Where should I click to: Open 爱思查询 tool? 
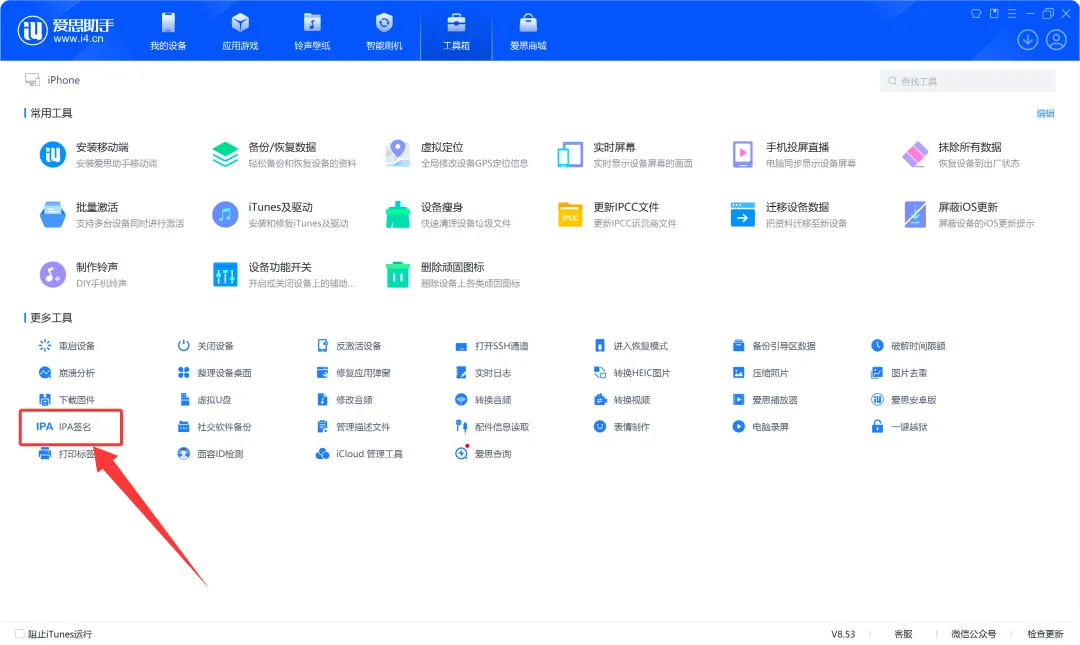tap(483, 453)
